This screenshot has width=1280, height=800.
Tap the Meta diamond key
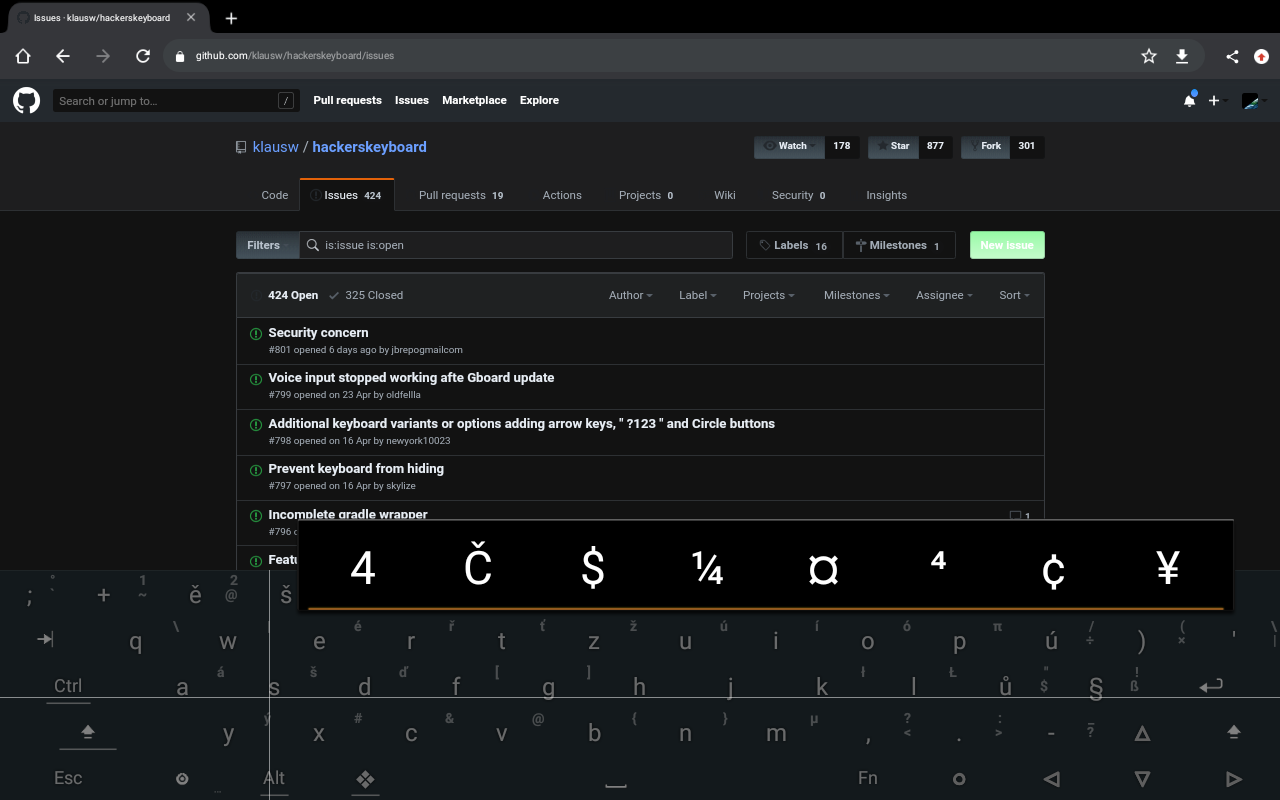coord(365,779)
